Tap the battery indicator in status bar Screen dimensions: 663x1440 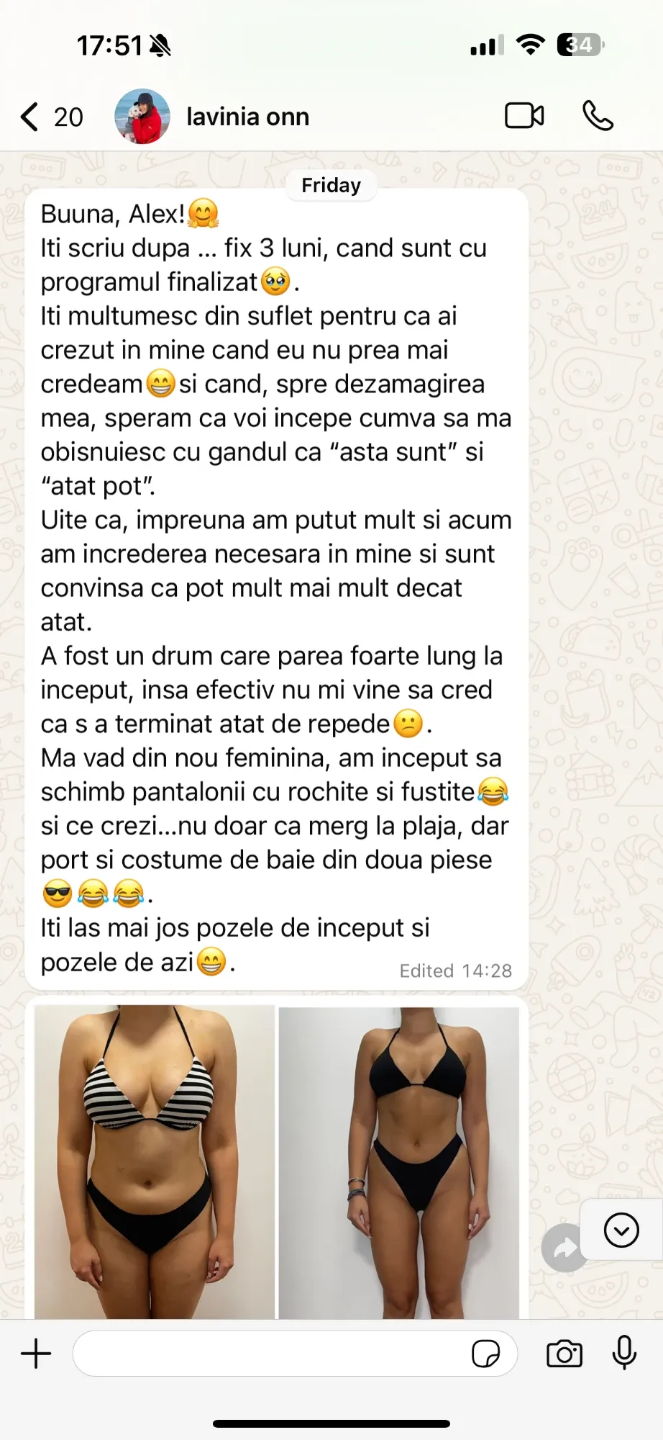pos(580,45)
